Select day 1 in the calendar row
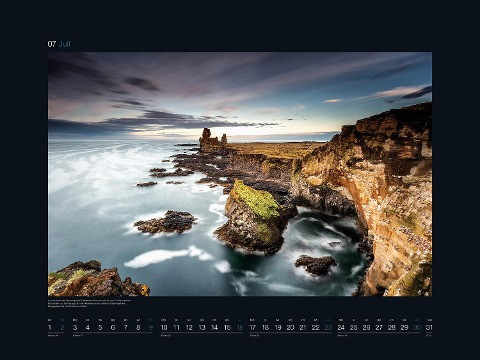Screen dimensions: 480x360 click(x=50, y=327)
